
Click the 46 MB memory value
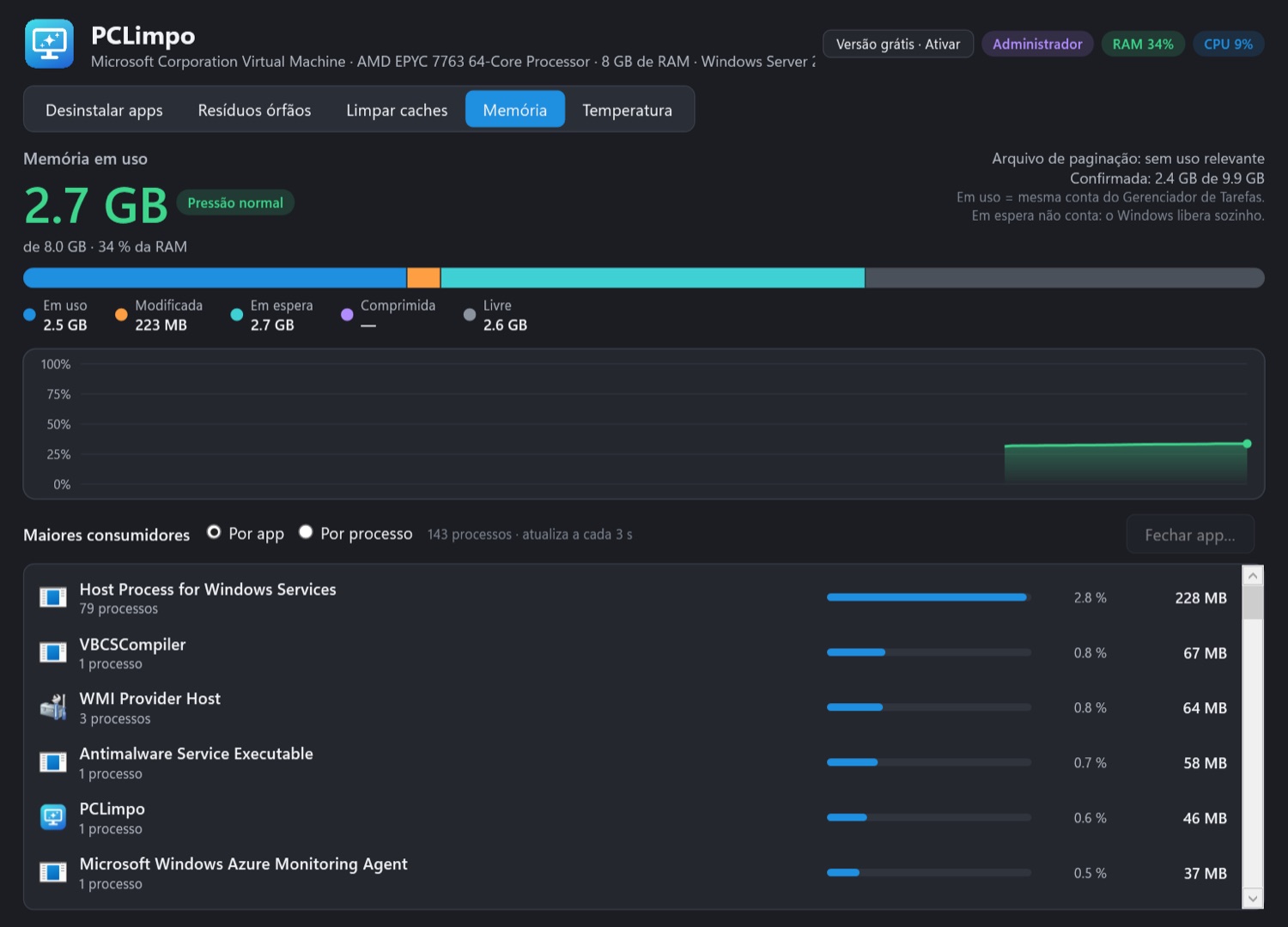1205,818
